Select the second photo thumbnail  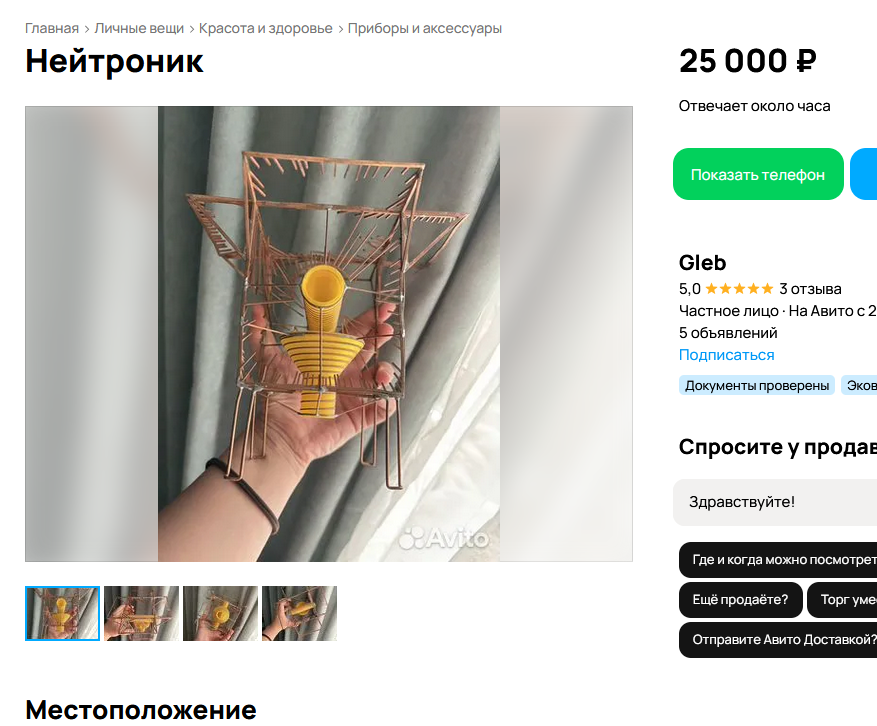tap(142, 613)
